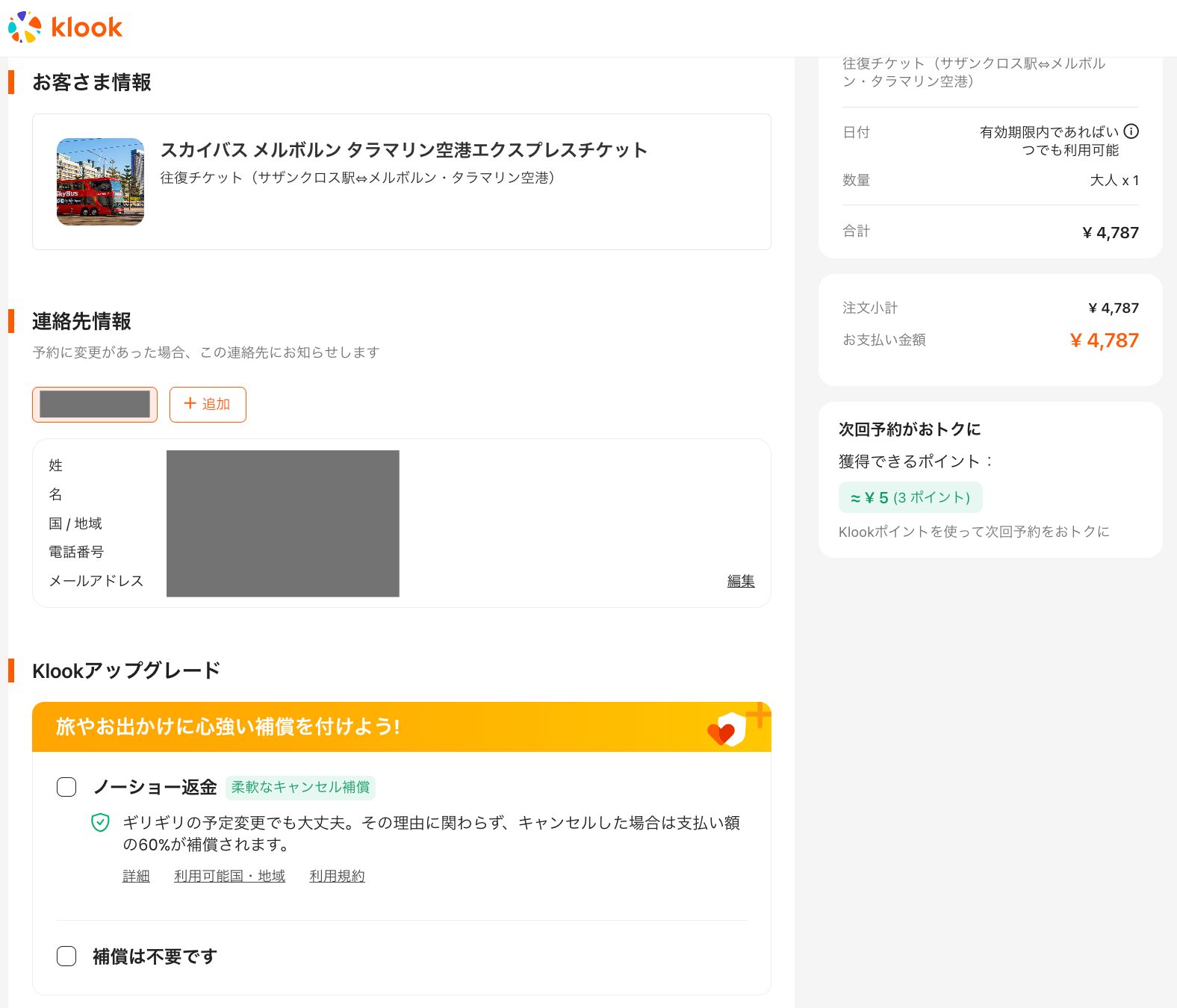The image size is (1177, 1008).
Task: Click the 国 / 地域 field label
Action: point(75,523)
